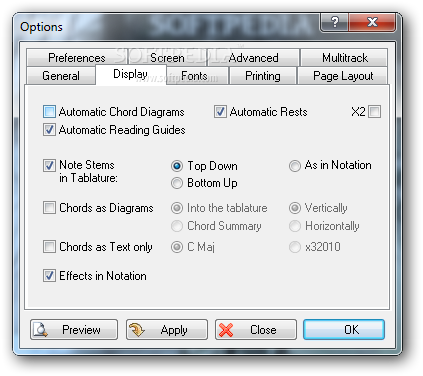Confirm settings with OK button
The image size is (423, 376).
pos(344,330)
